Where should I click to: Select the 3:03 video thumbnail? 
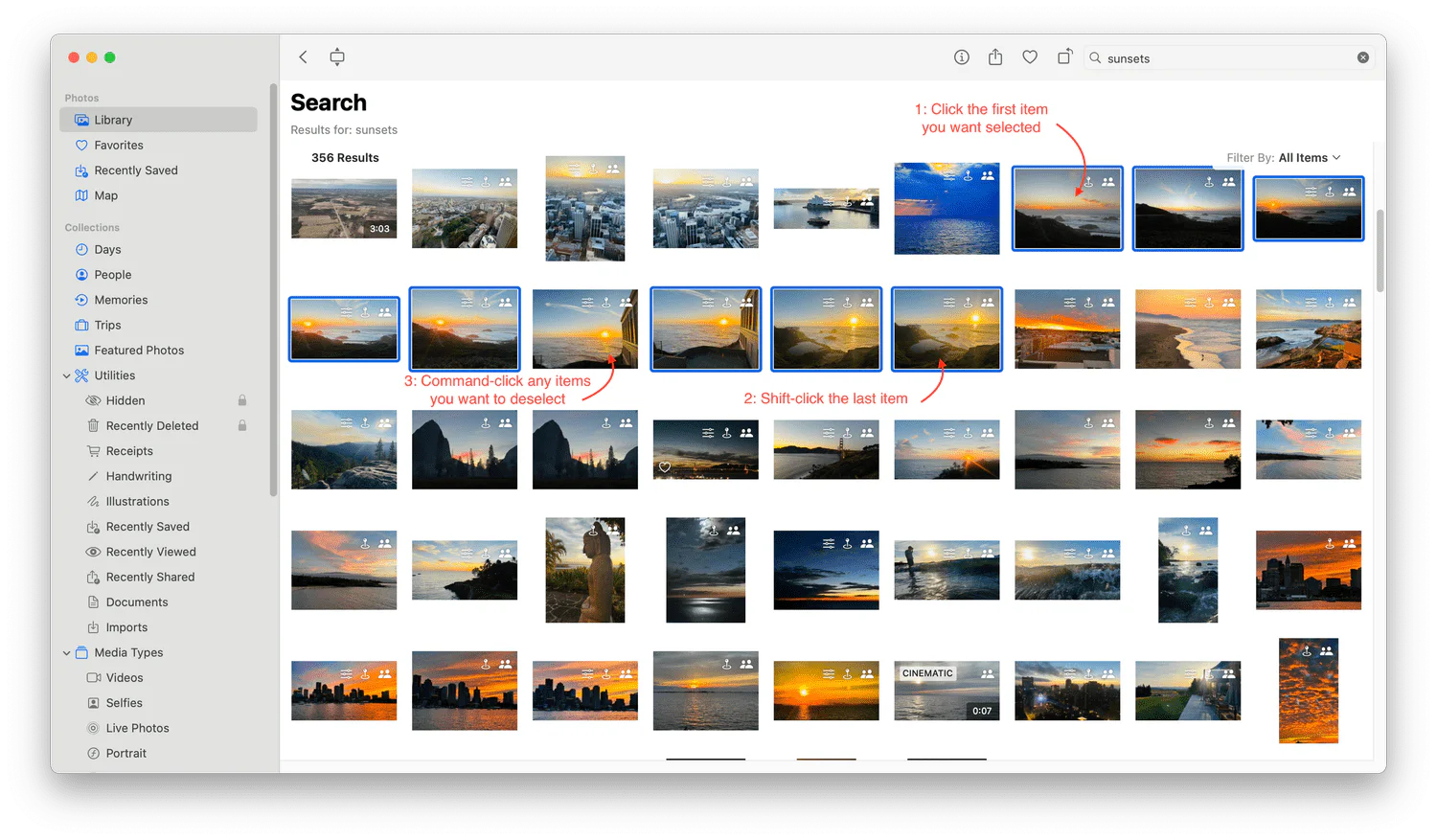[x=344, y=208]
